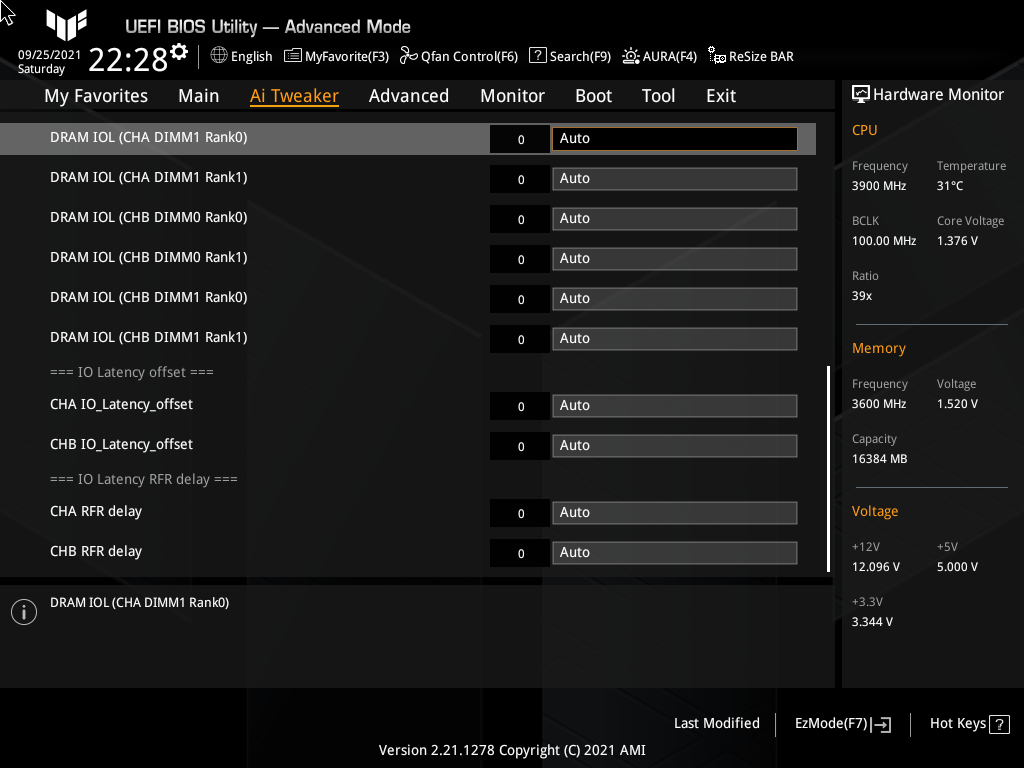Select DRAM IOL (CHB DIMM0 Rank0) label
Screen dimensions: 1024x768
click(149, 217)
